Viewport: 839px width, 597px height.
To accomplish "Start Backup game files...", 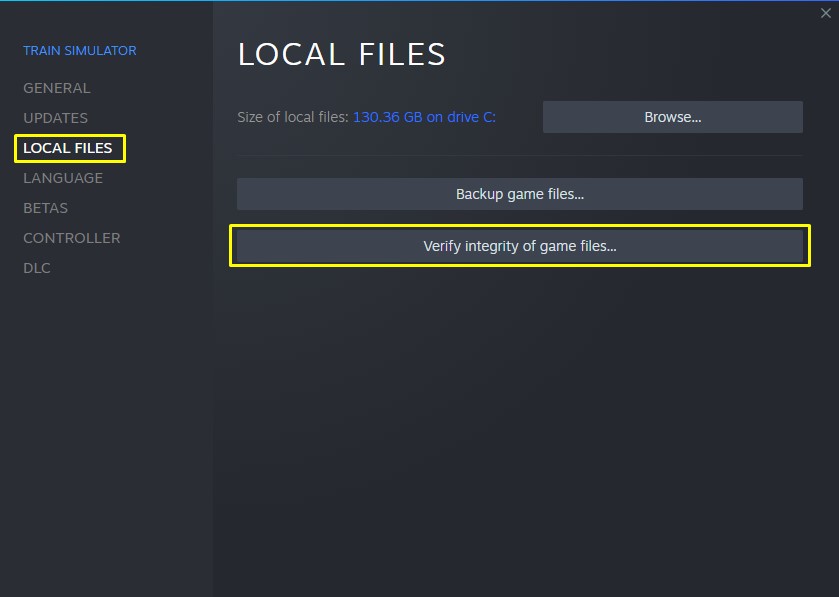I will click(x=520, y=194).
